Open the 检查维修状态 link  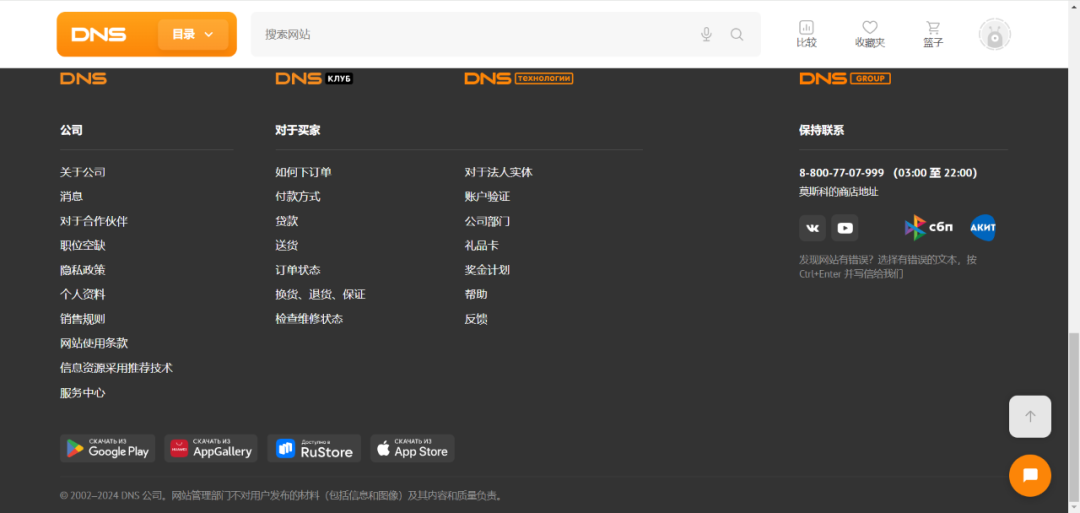click(309, 319)
